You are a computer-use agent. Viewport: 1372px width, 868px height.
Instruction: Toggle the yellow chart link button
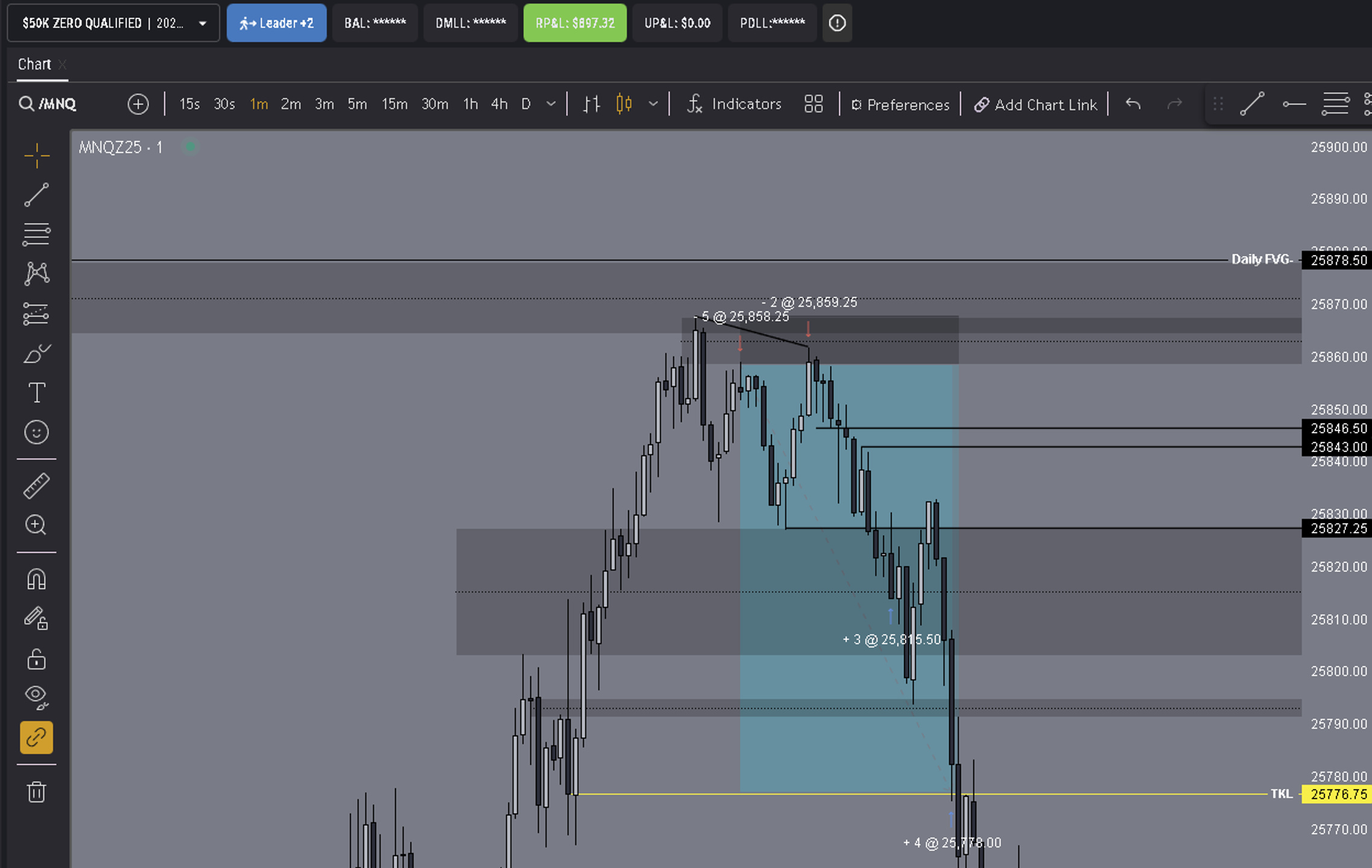point(37,737)
